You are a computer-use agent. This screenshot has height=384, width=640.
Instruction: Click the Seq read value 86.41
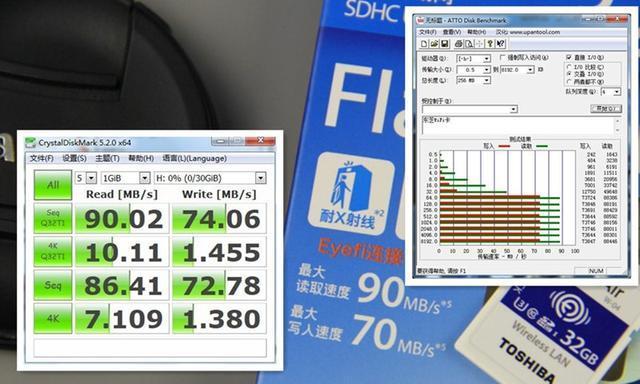point(122,285)
